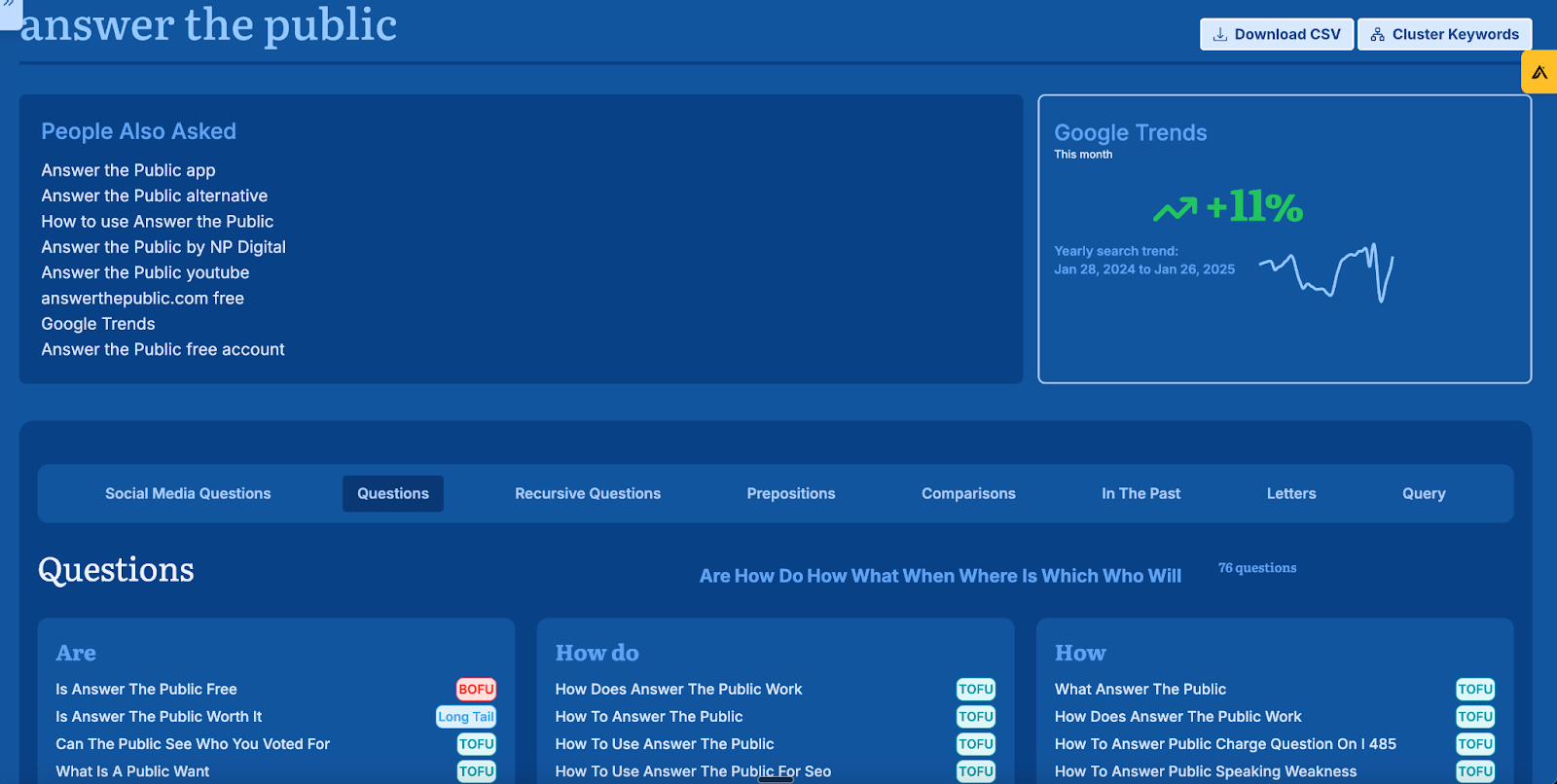Click the download arrow icon in Download CSV
This screenshot has width=1557, height=784.
click(x=1219, y=34)
